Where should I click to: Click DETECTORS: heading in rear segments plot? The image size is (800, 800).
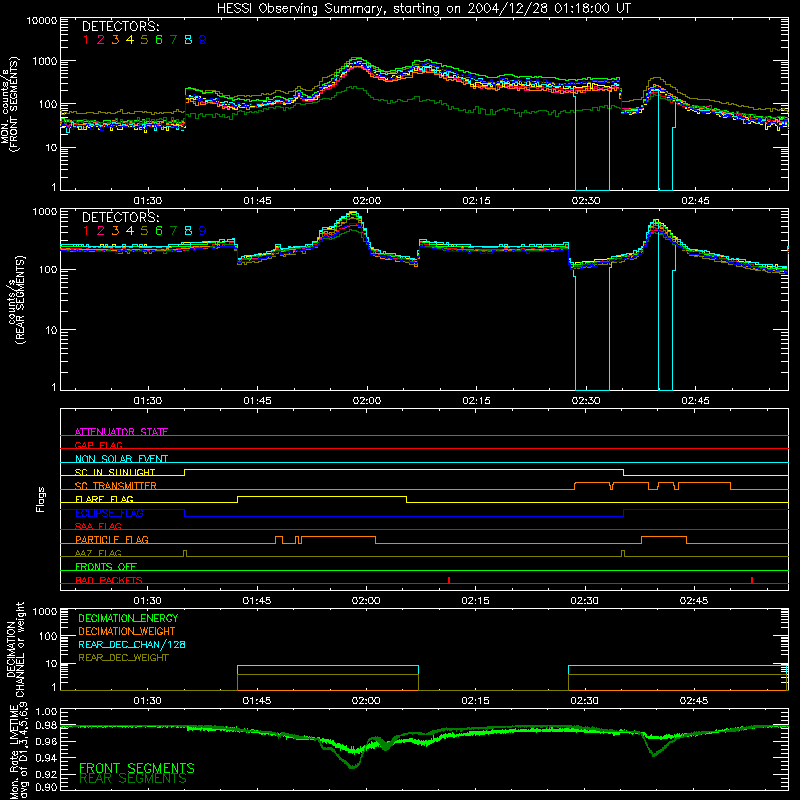(120, 217)
